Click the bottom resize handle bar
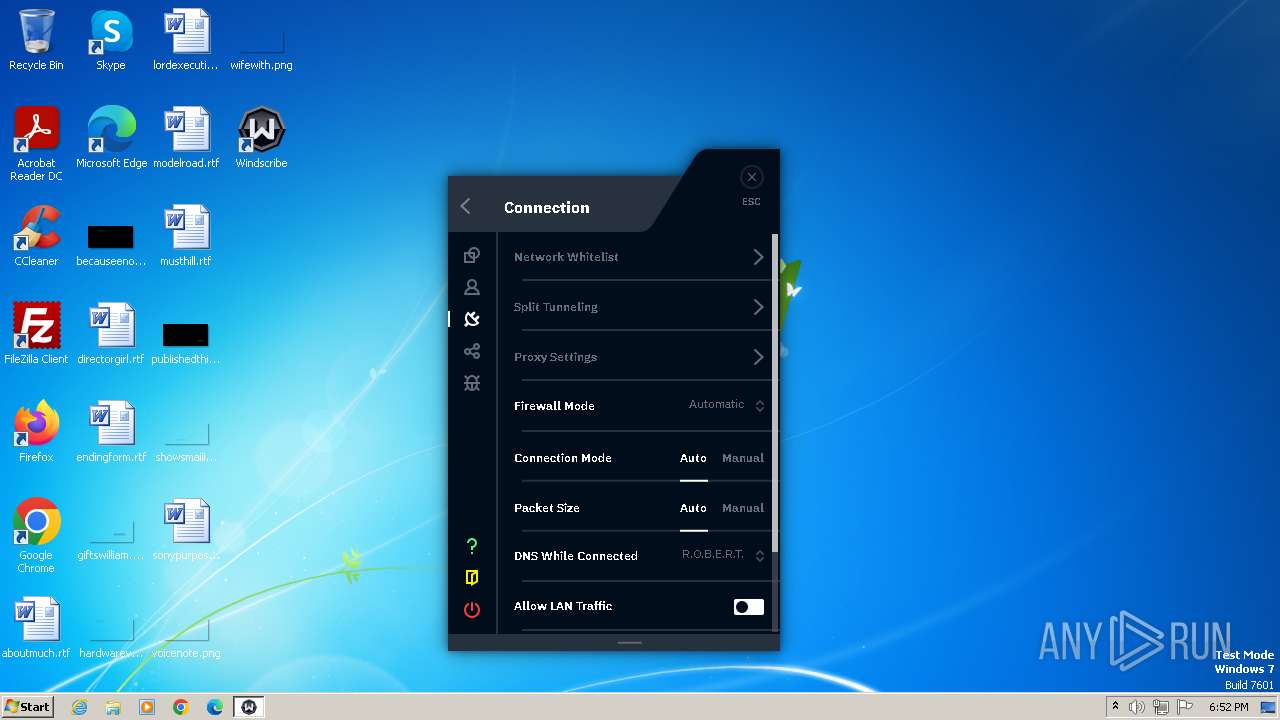The image size is (1280, 720). click(x=630, y=643)
